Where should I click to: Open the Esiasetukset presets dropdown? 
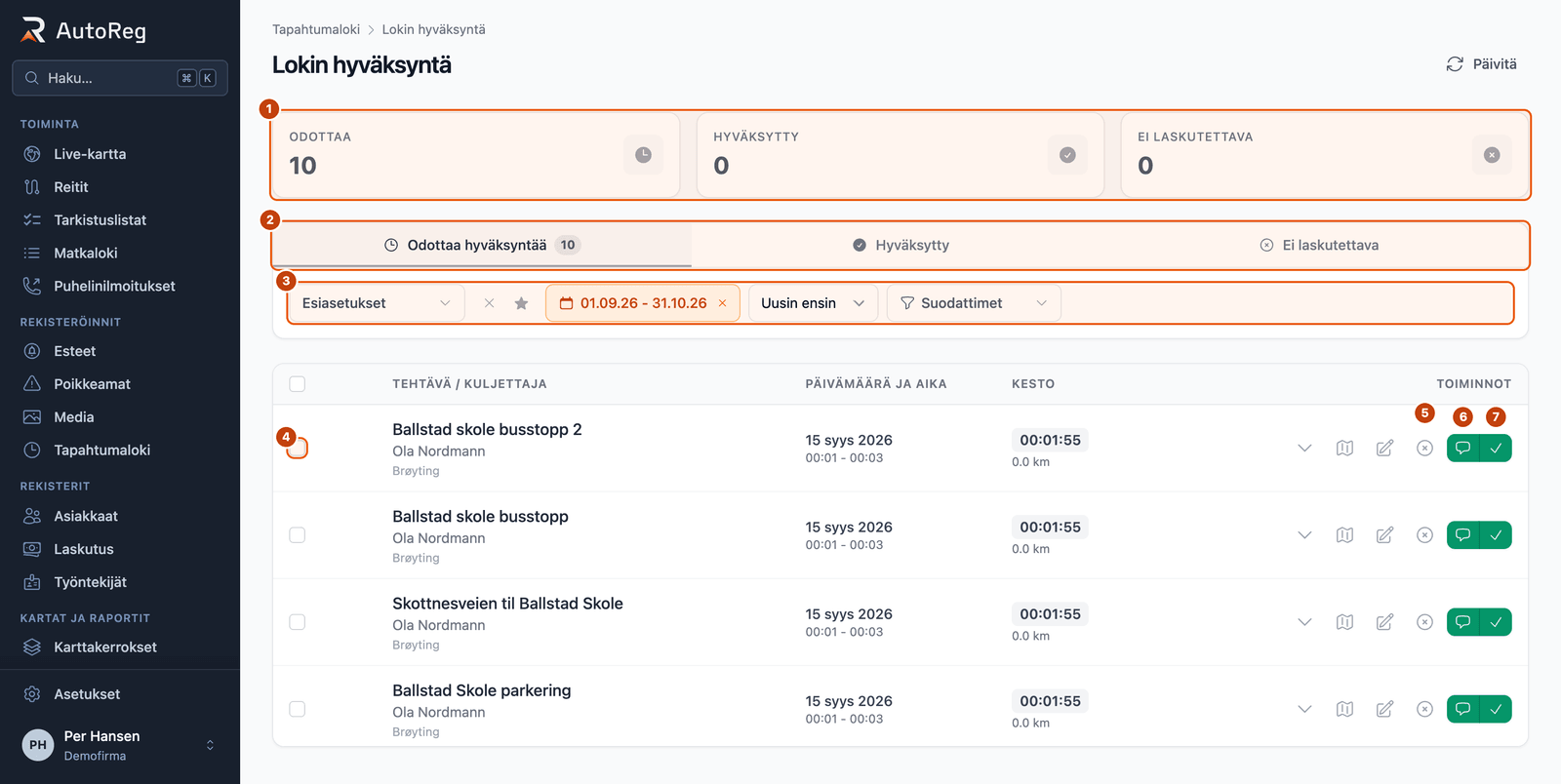[377, 303]
